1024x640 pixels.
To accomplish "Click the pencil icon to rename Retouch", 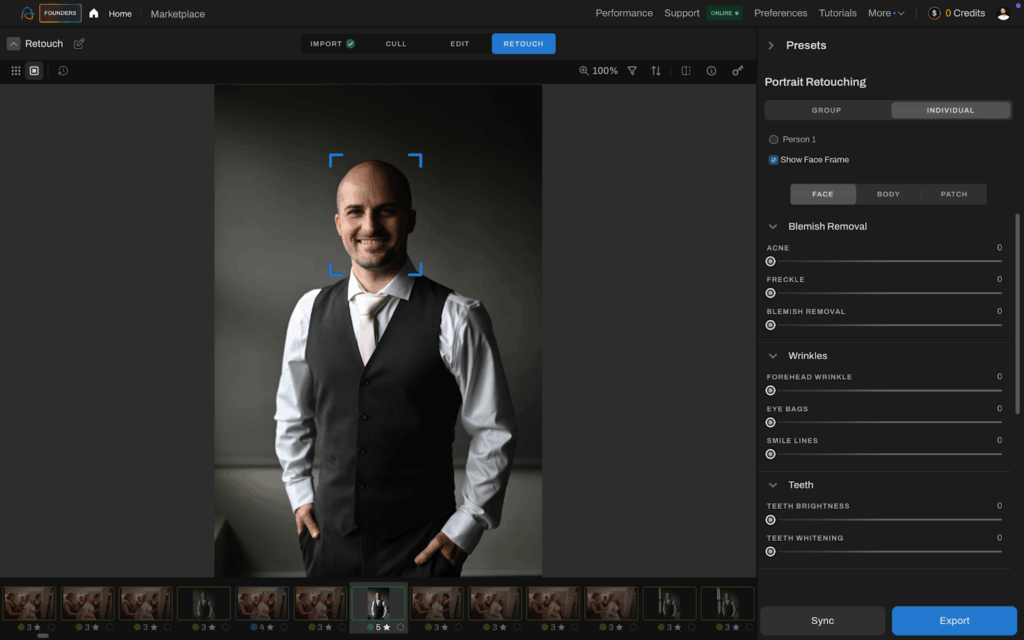I will click(x=79, y=44).
